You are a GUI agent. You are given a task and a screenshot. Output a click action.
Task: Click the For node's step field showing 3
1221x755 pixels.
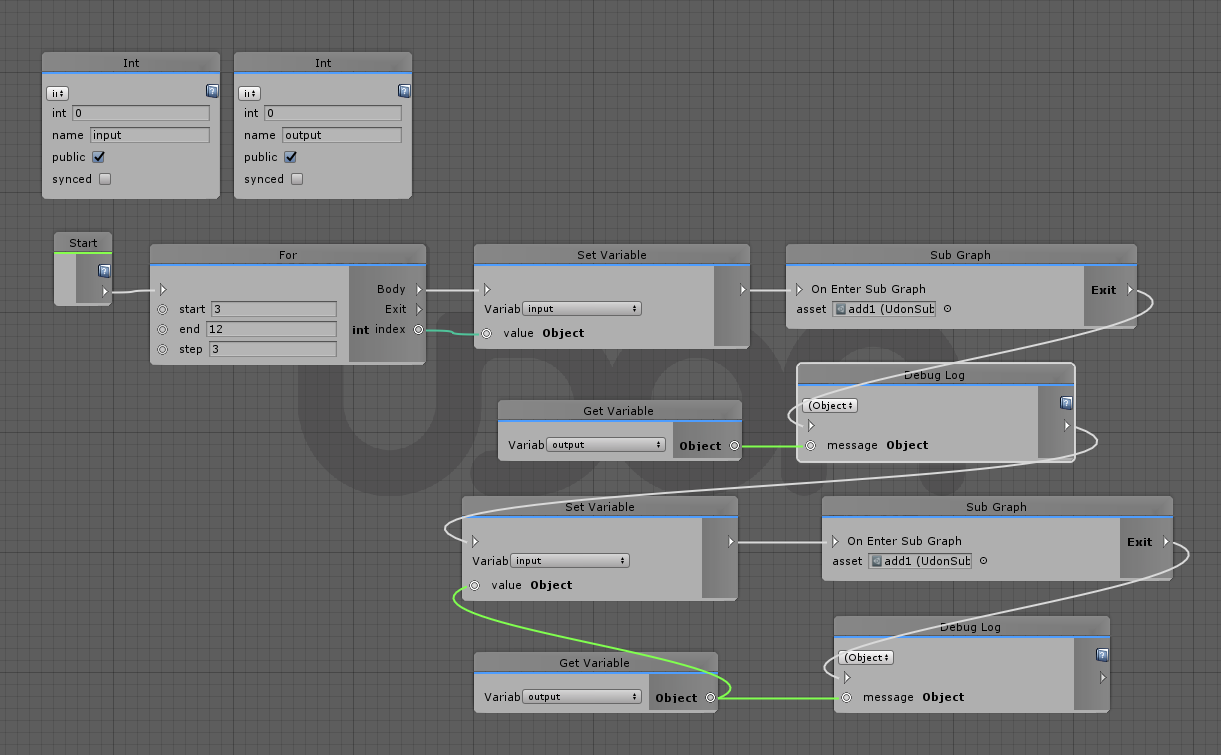(x=274, y=349)
